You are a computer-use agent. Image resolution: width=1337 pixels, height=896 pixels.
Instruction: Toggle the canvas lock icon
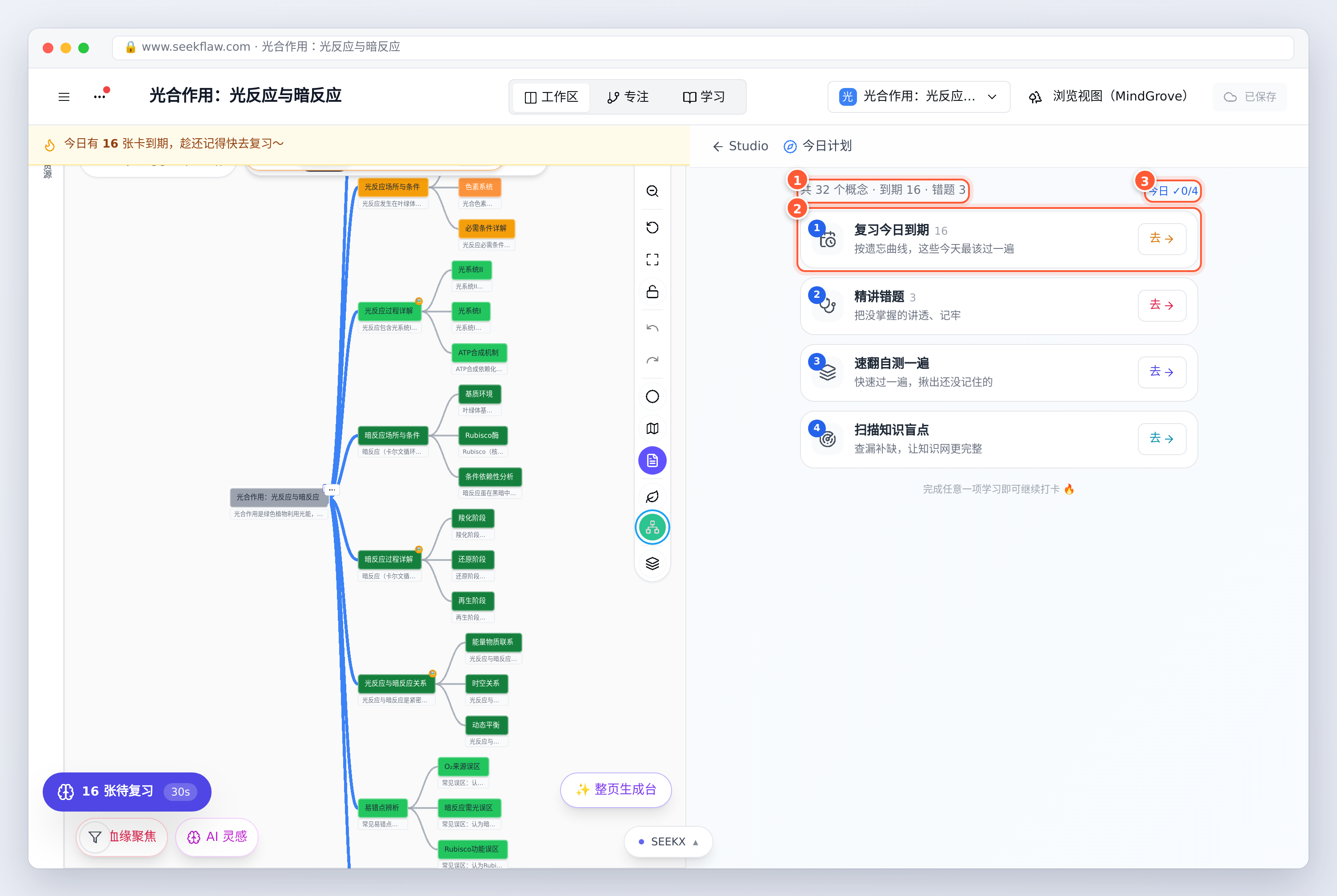click(x=652, y=292)
